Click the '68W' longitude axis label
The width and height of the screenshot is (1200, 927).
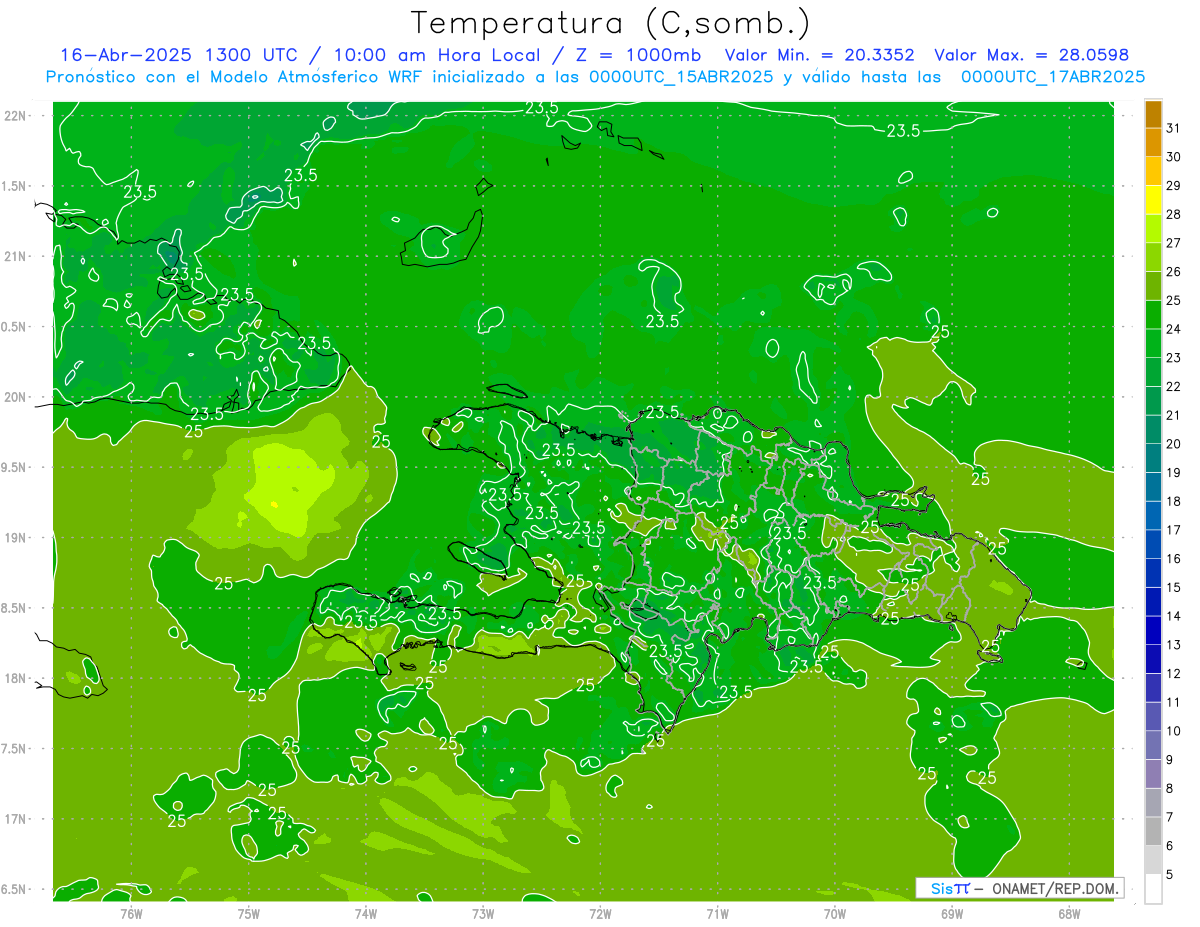1069,913
